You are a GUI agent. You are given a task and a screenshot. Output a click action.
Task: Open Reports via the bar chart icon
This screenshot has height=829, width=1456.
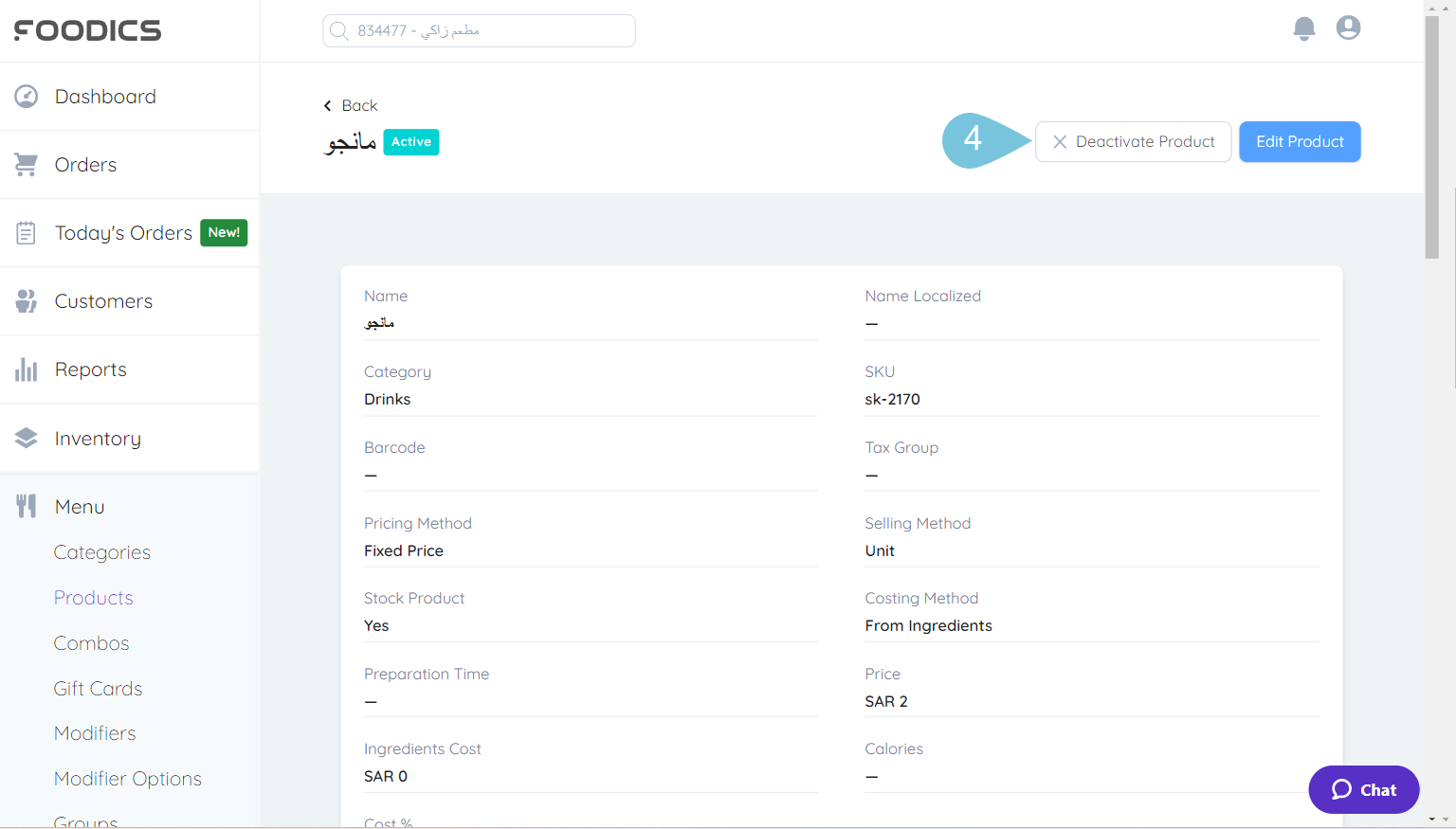coord(26,369)
